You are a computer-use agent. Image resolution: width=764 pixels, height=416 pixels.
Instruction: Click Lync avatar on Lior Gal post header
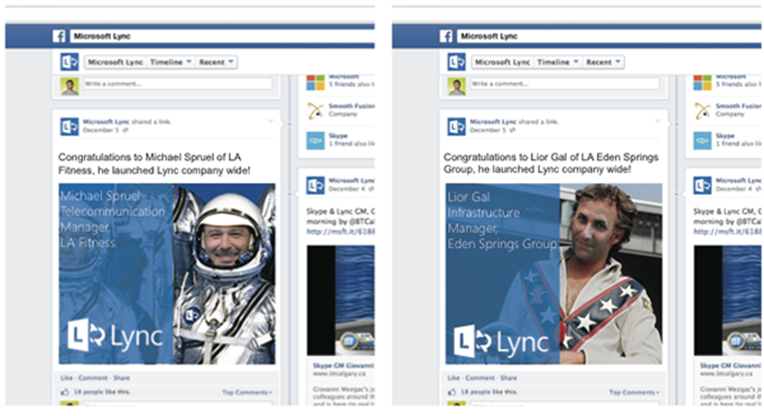[457, 127]
